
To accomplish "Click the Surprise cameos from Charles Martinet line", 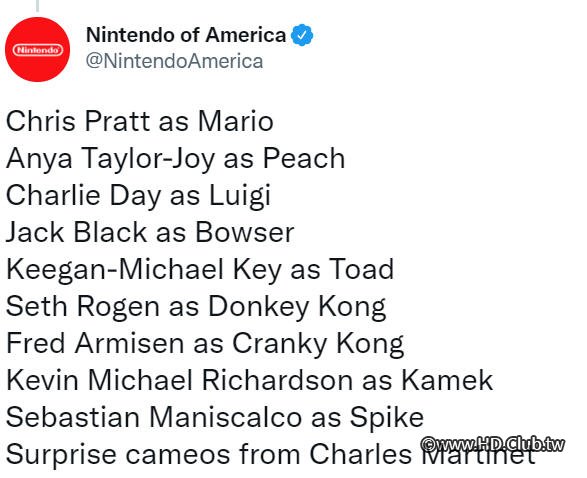I will [271, 454].
